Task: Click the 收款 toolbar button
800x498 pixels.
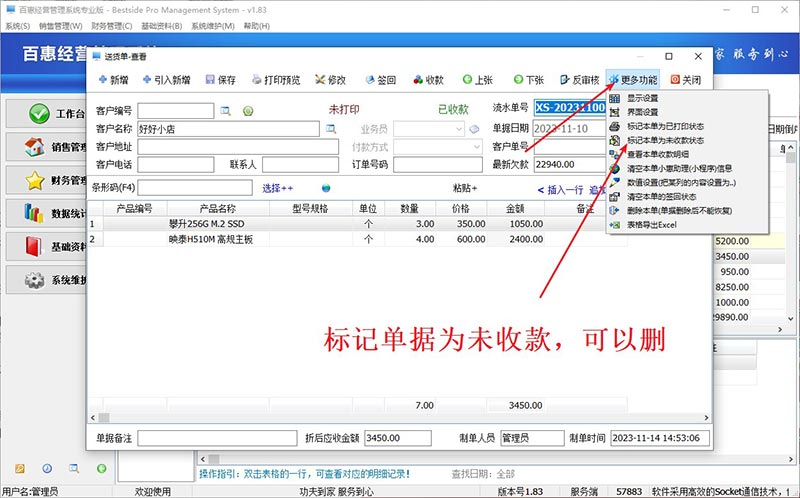Action: pyautogui.click(x=429, y=80)
